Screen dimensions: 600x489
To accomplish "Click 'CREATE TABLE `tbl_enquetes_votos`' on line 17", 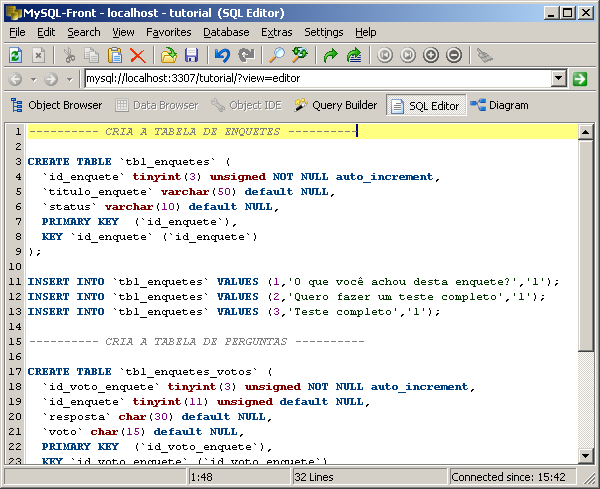I will (x=150, y=372).
